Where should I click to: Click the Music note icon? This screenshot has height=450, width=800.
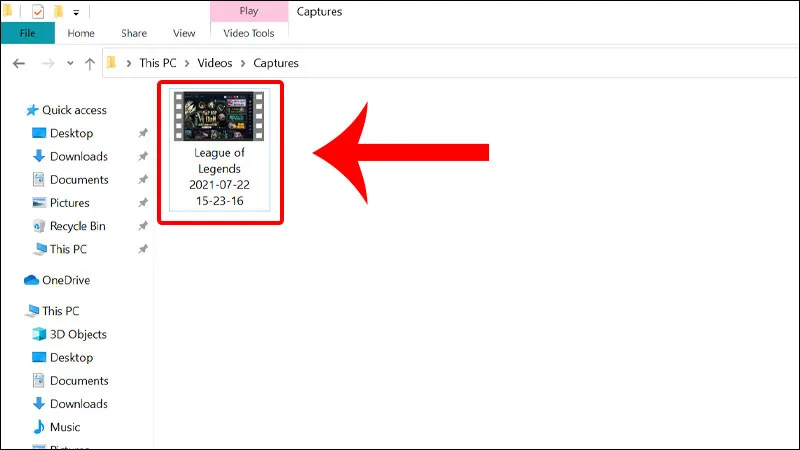(39, 427)
